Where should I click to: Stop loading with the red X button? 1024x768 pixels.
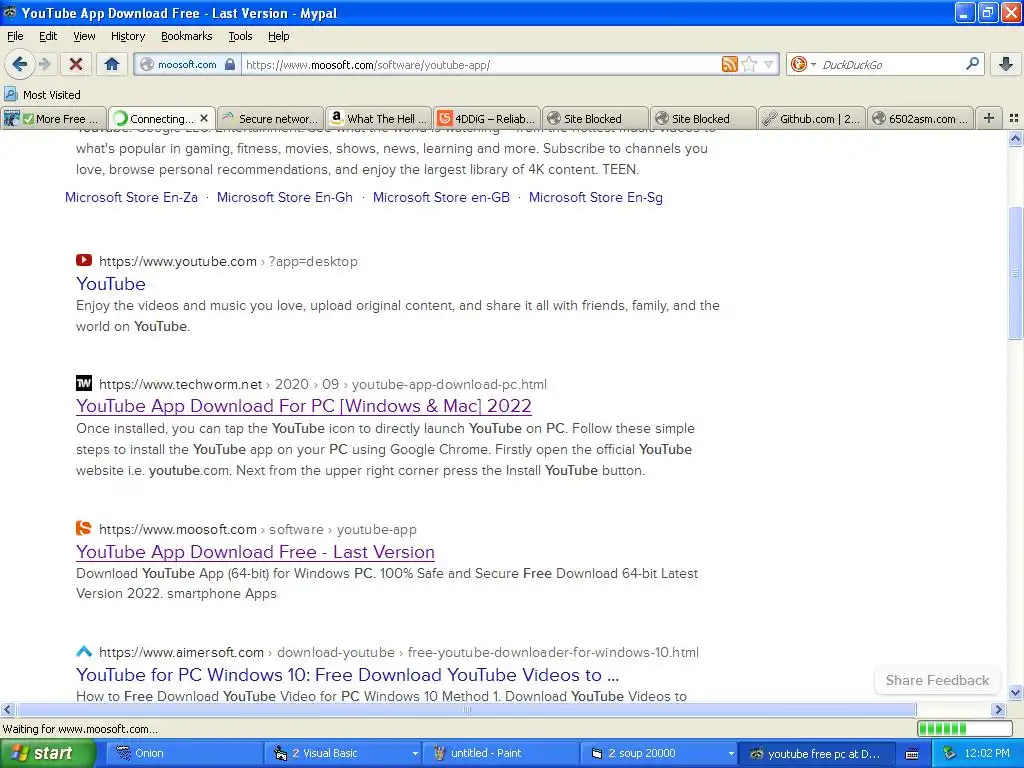(x=76, y=64)
